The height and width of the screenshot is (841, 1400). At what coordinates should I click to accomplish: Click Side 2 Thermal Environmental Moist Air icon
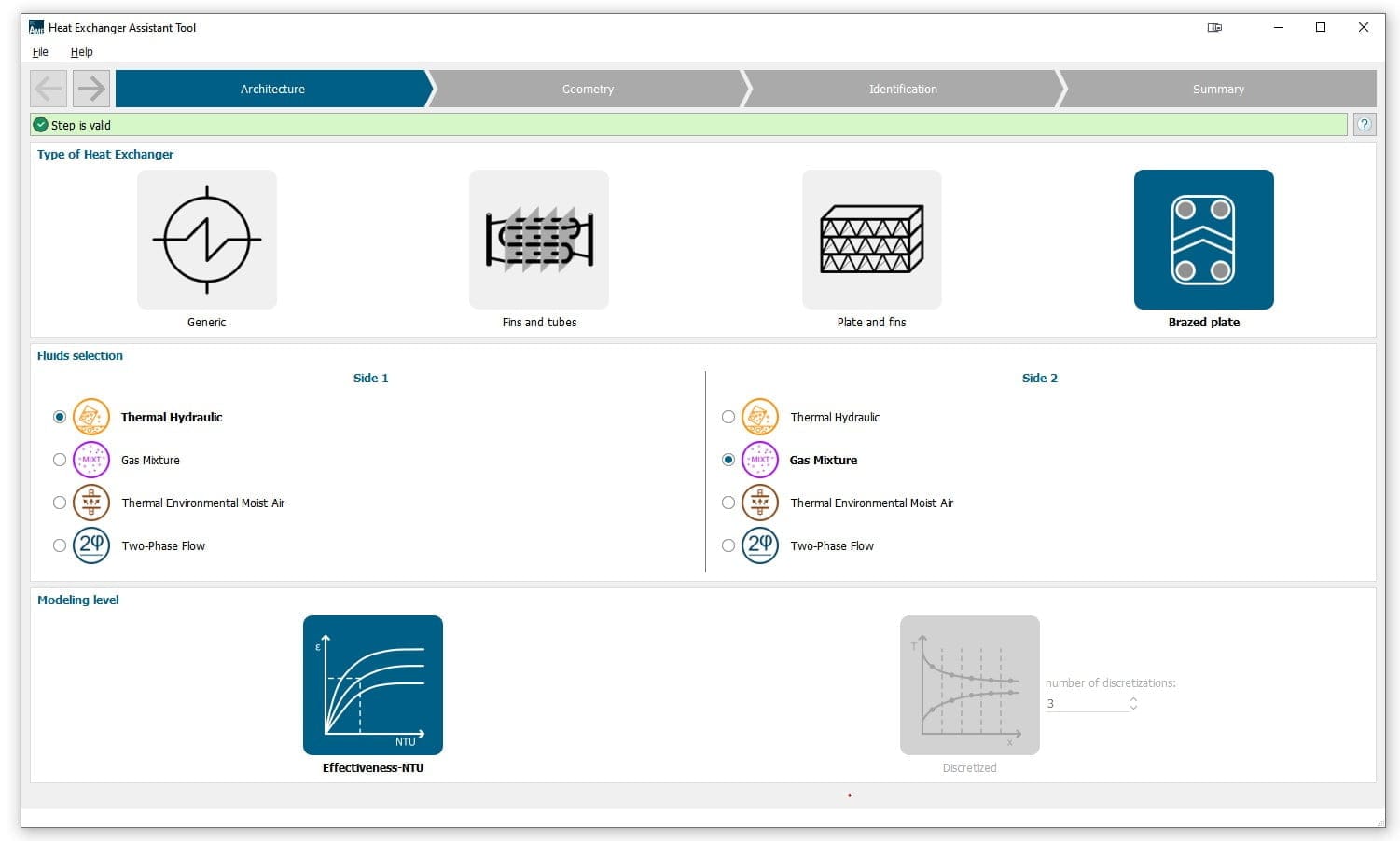(760, 503)
